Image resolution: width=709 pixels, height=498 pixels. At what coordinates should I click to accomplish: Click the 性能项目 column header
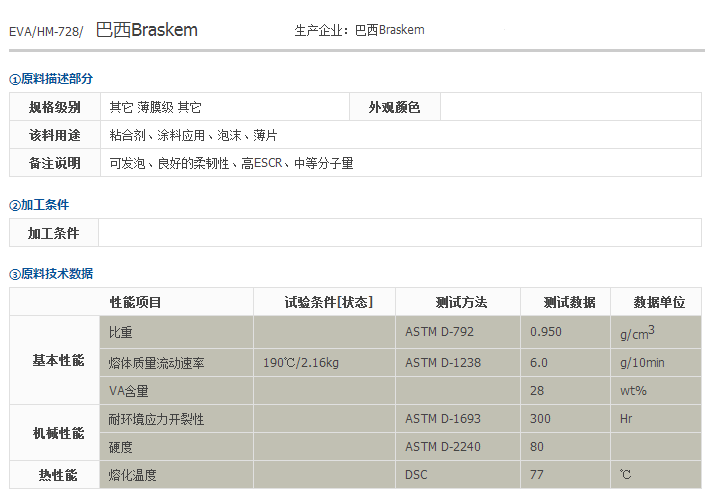[131, 302]
